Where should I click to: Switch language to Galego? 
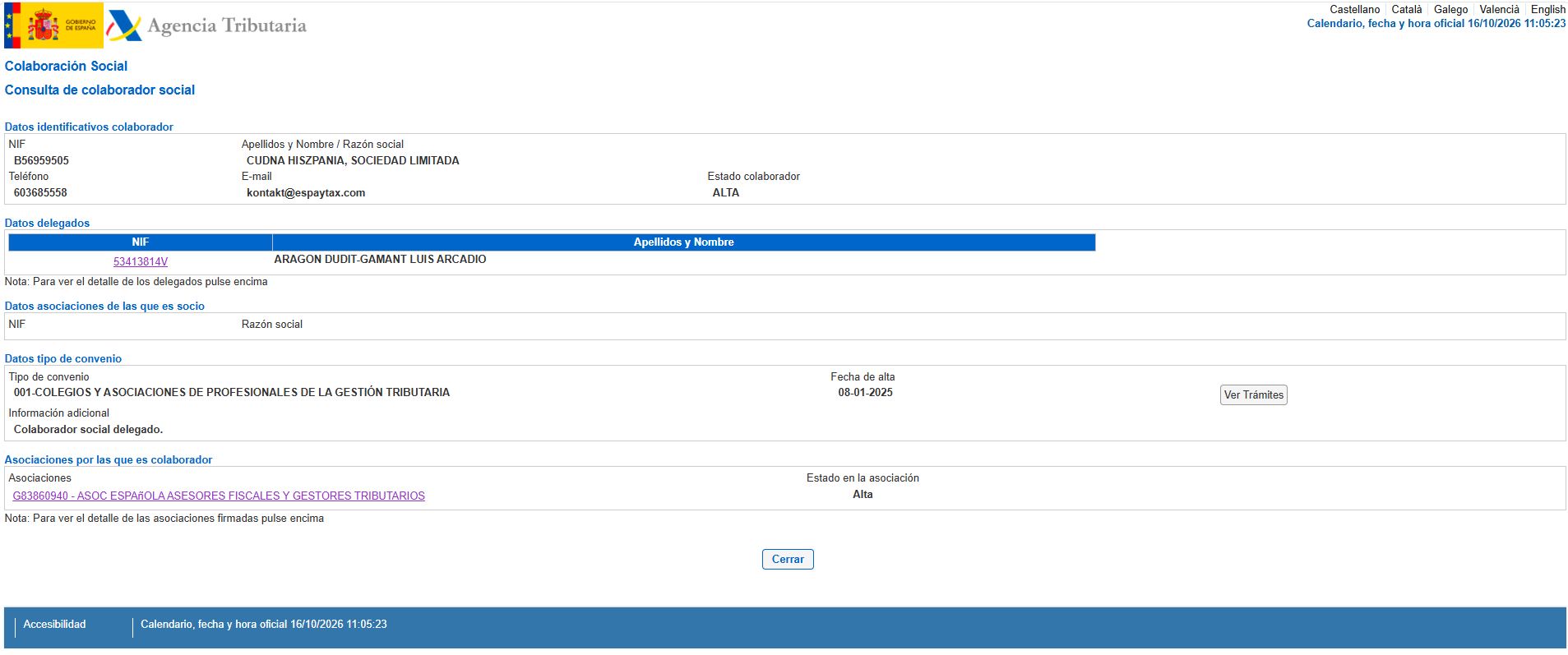pyautogui.click(x=1450, y=10)
